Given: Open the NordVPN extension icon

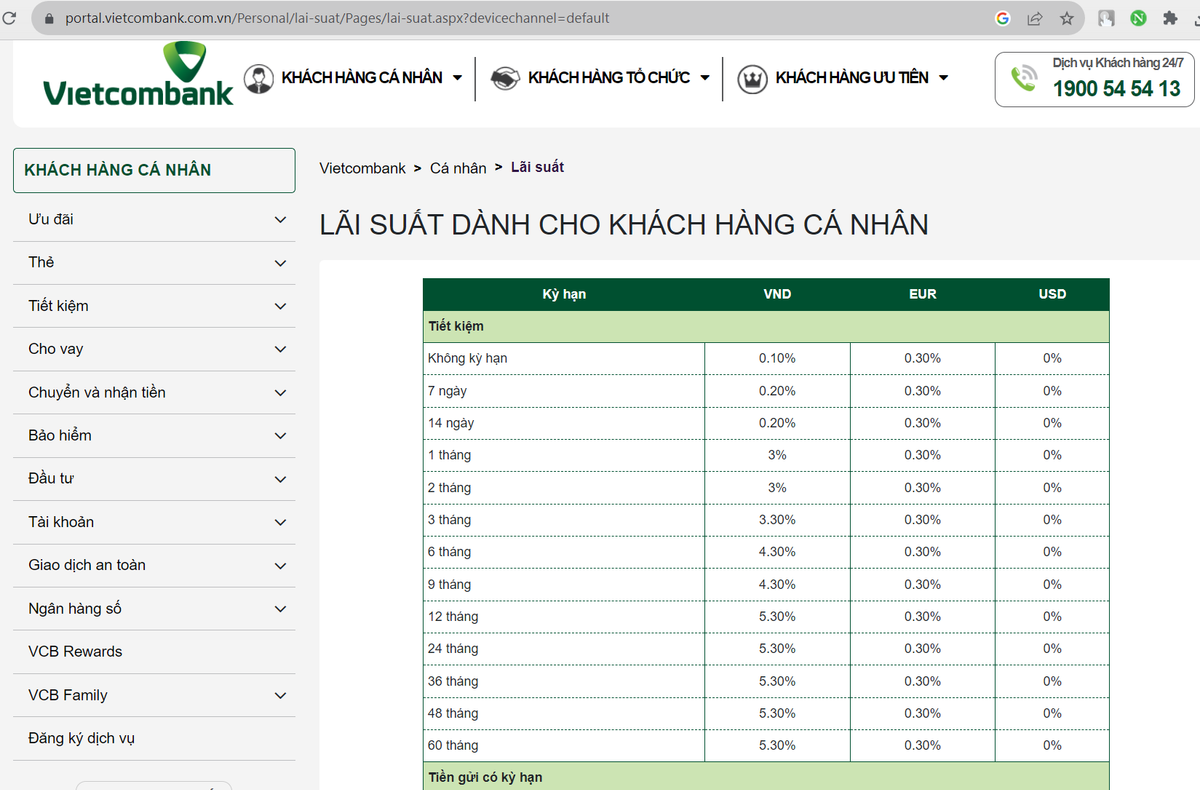Looking at the screenshot, I should (x=1138, y=17).
